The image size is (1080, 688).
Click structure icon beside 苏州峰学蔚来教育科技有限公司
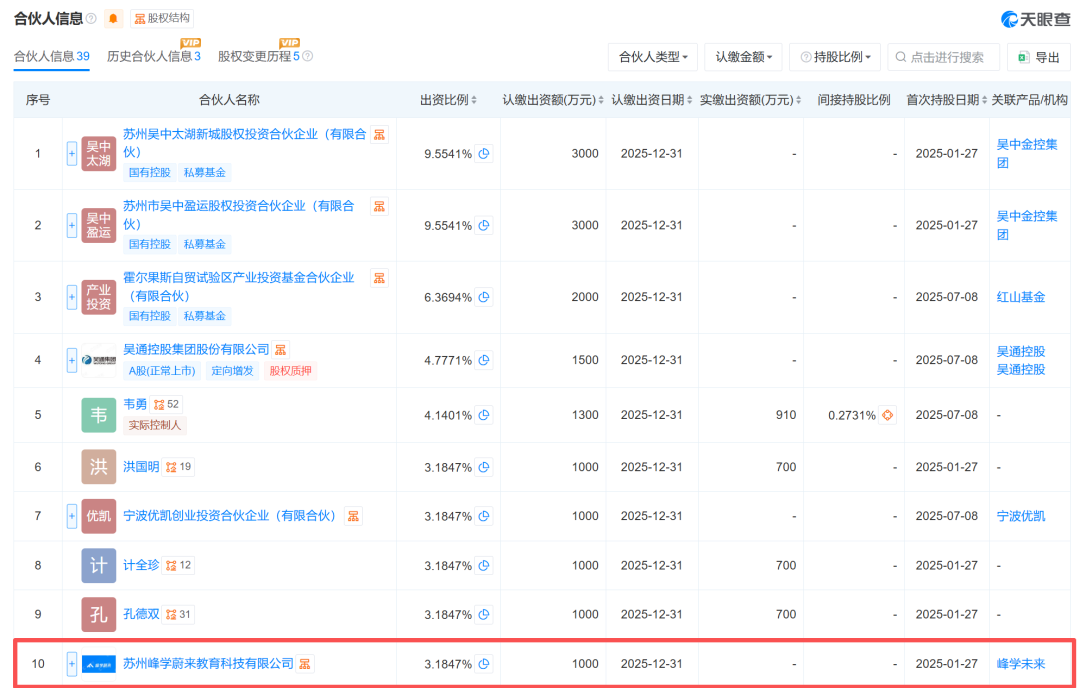[305, 664]
